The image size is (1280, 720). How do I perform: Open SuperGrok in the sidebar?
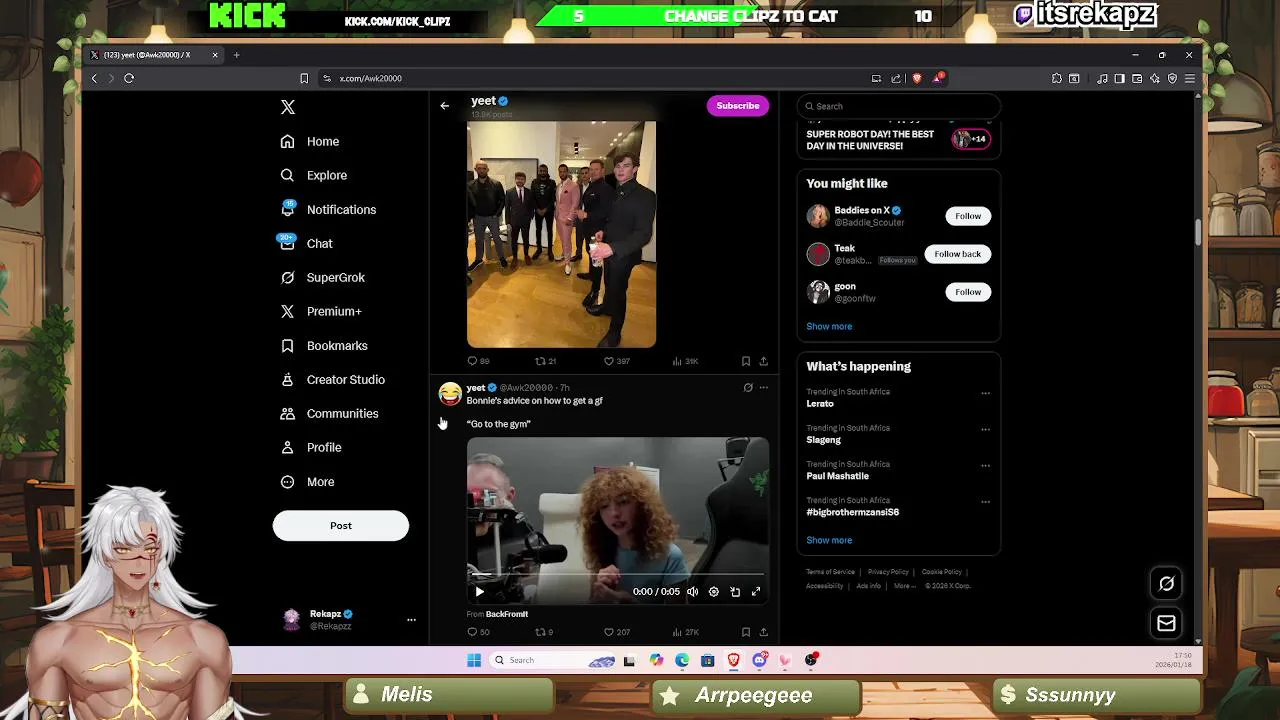click(x=322, y=278)
